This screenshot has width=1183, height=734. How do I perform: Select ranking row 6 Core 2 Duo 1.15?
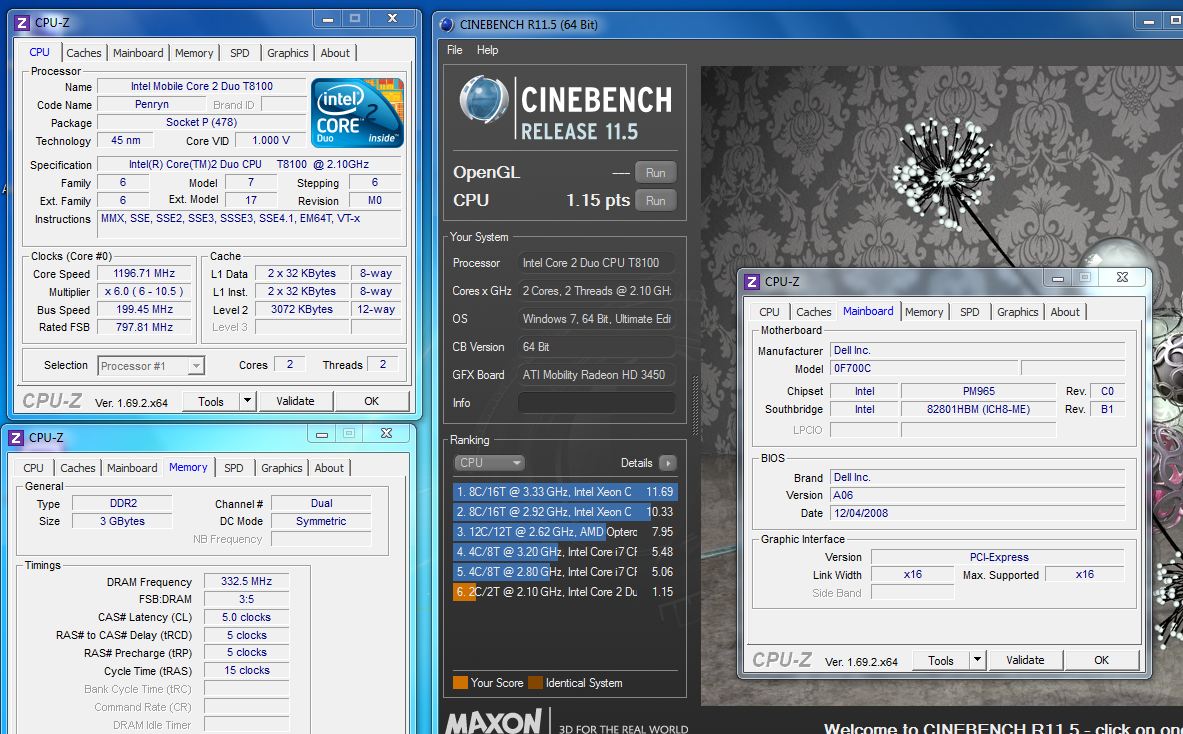coord(565,592)
